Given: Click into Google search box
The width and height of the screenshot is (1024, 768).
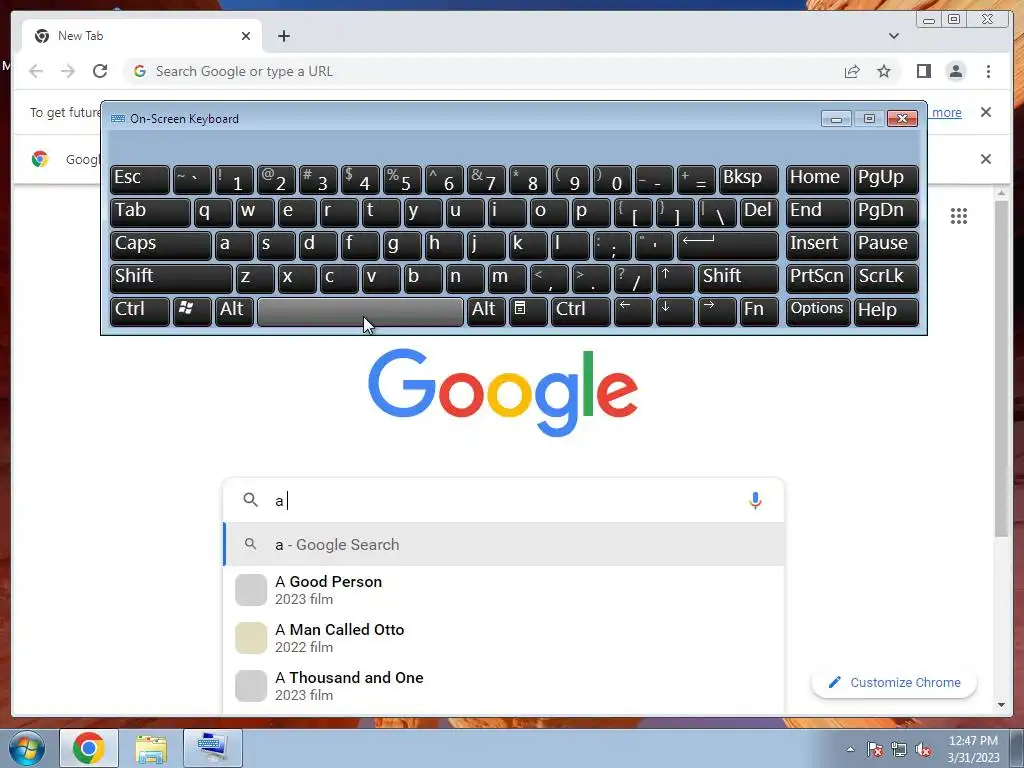Looking at the screenshot, I should pos(503,500).
